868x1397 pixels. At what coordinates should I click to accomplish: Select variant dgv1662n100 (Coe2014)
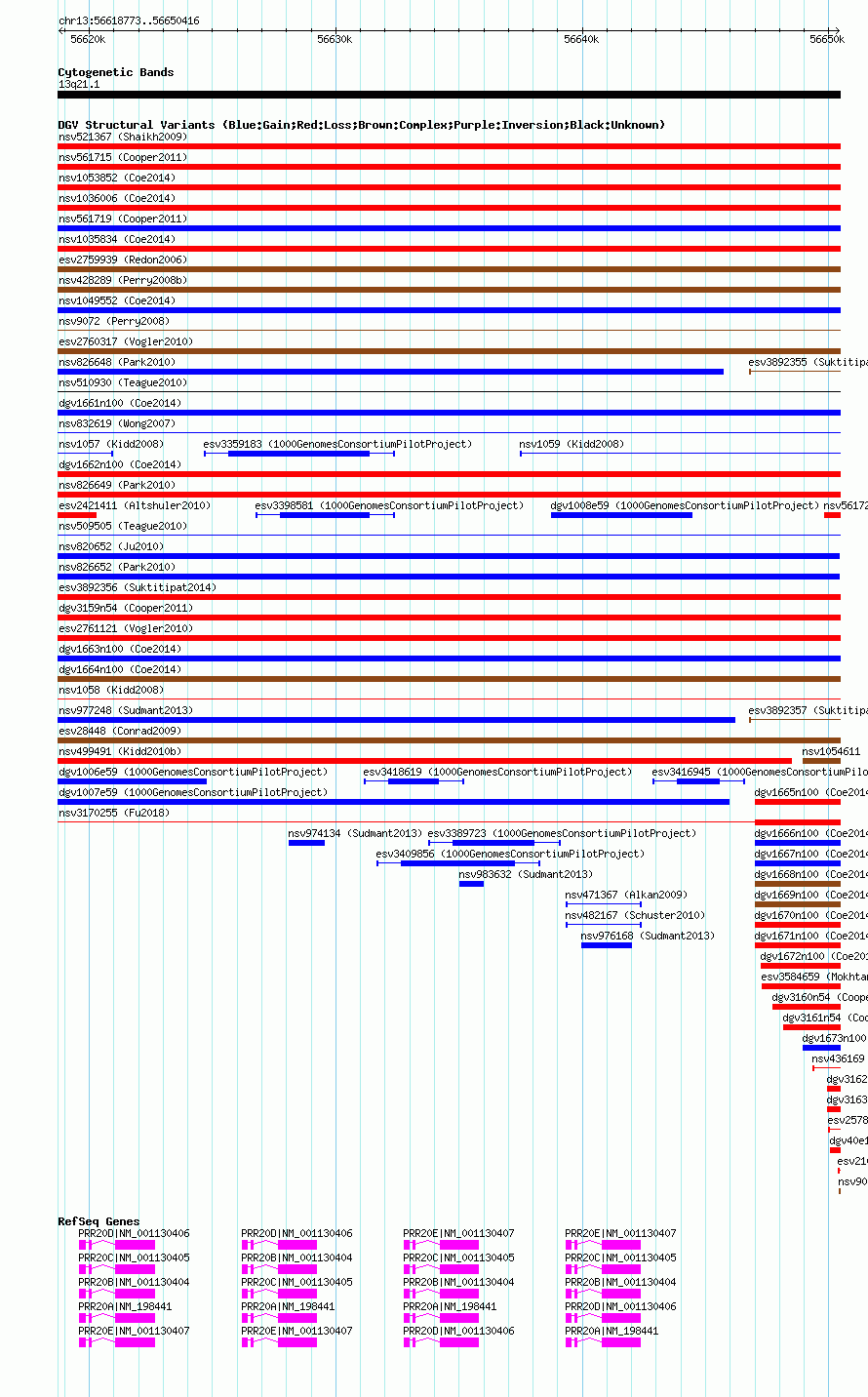click(120, 464)
